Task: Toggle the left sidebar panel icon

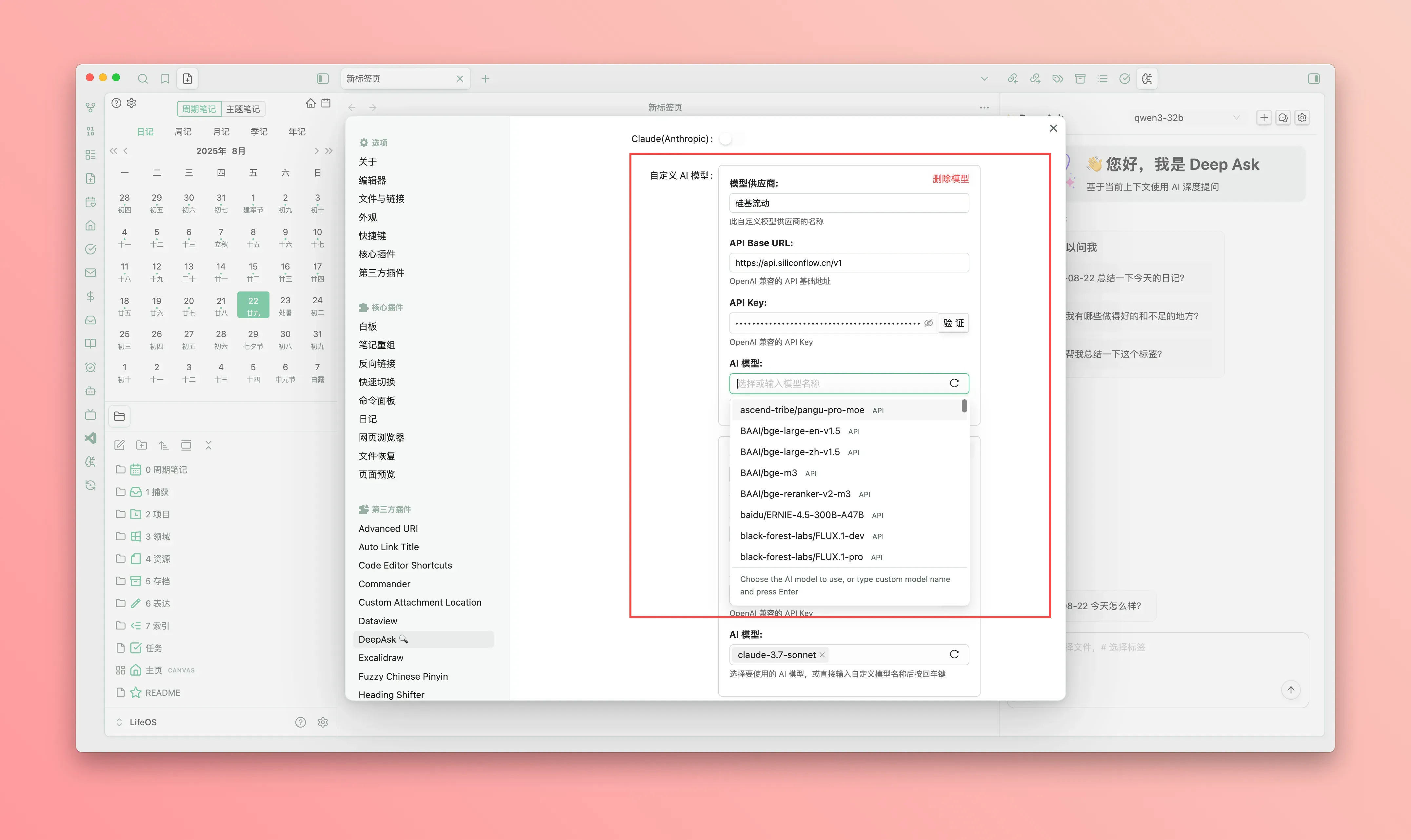Action: coord(323,79)
